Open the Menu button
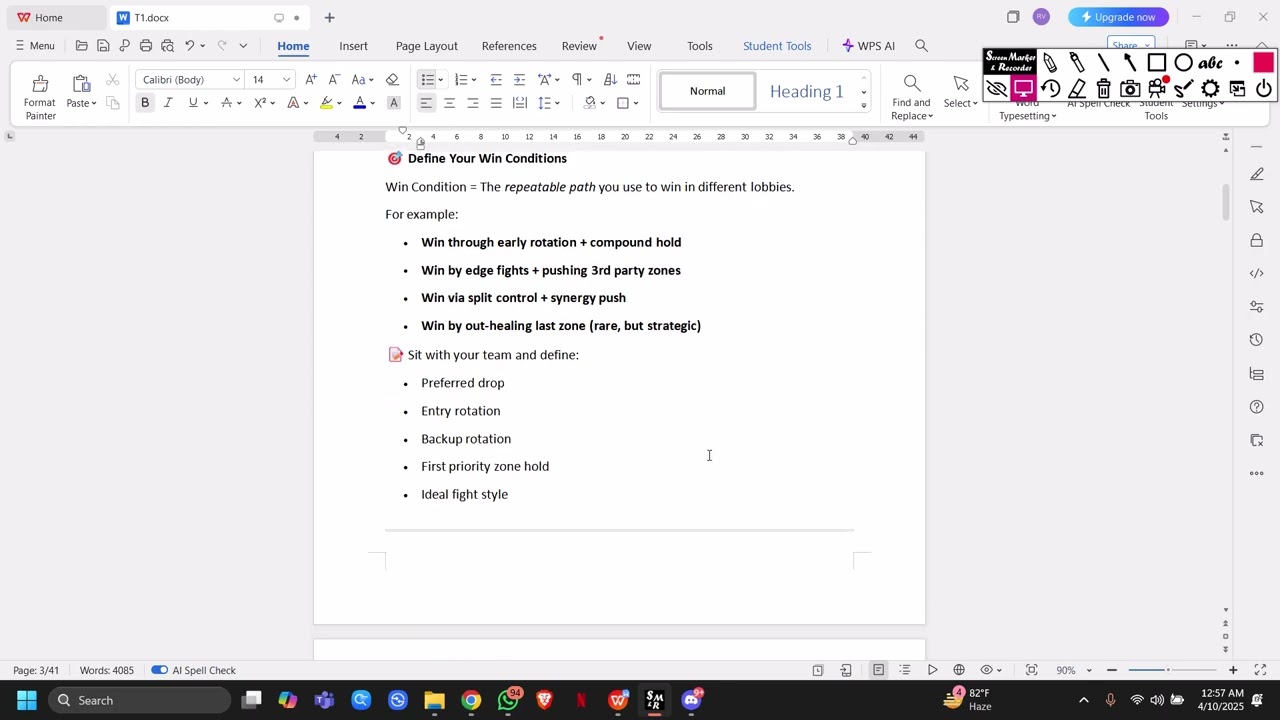Viewport: 1280px width, 720px height. pos(35,46)
